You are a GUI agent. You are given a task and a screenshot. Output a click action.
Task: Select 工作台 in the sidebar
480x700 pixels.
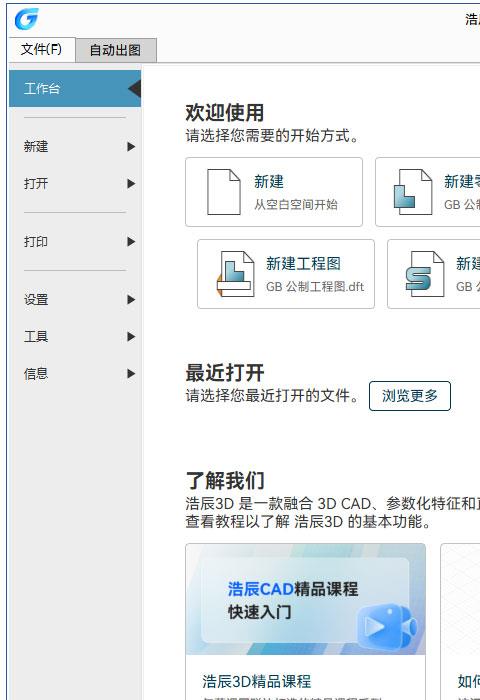click(x=75, y=88)
